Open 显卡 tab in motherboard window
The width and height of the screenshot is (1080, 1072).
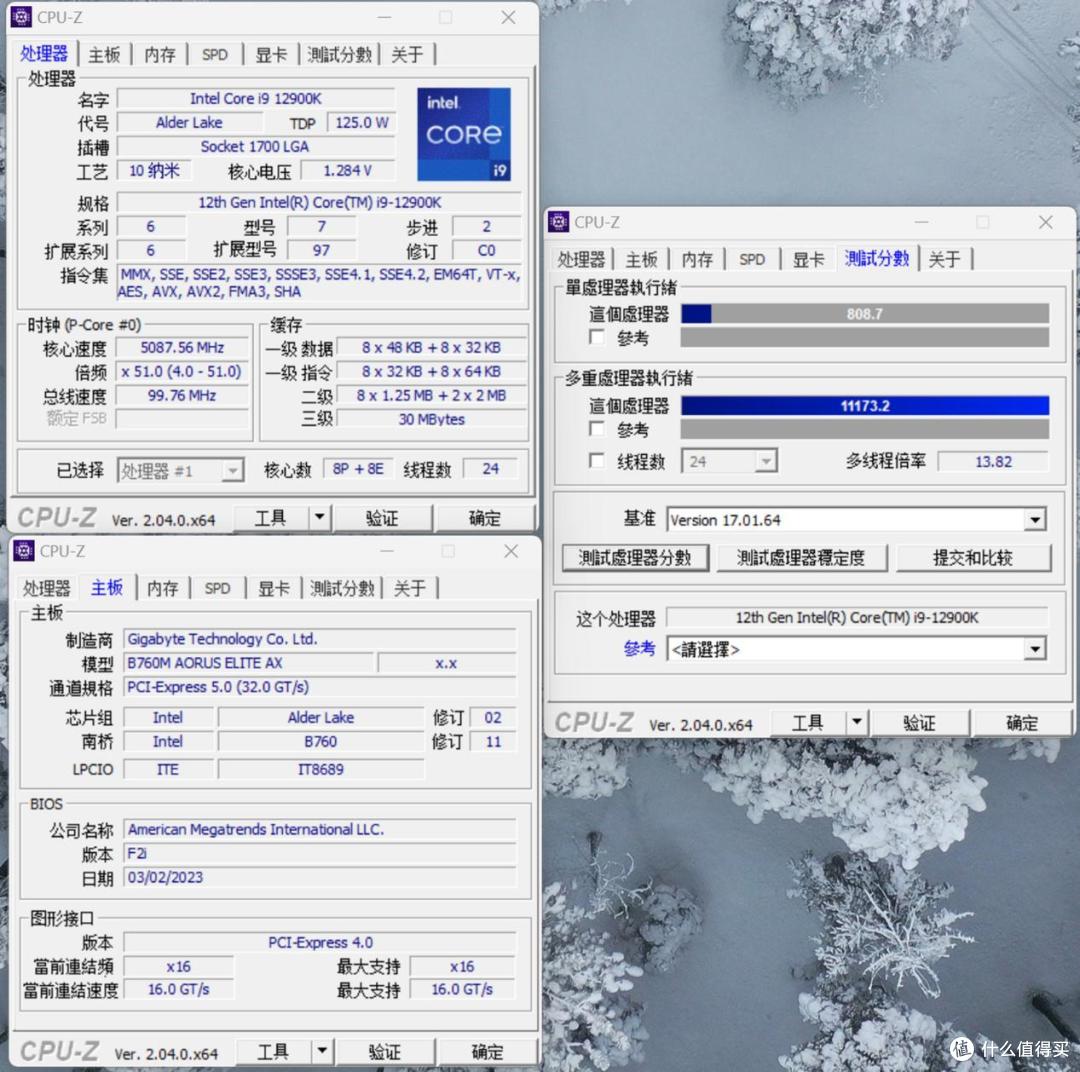273,588
